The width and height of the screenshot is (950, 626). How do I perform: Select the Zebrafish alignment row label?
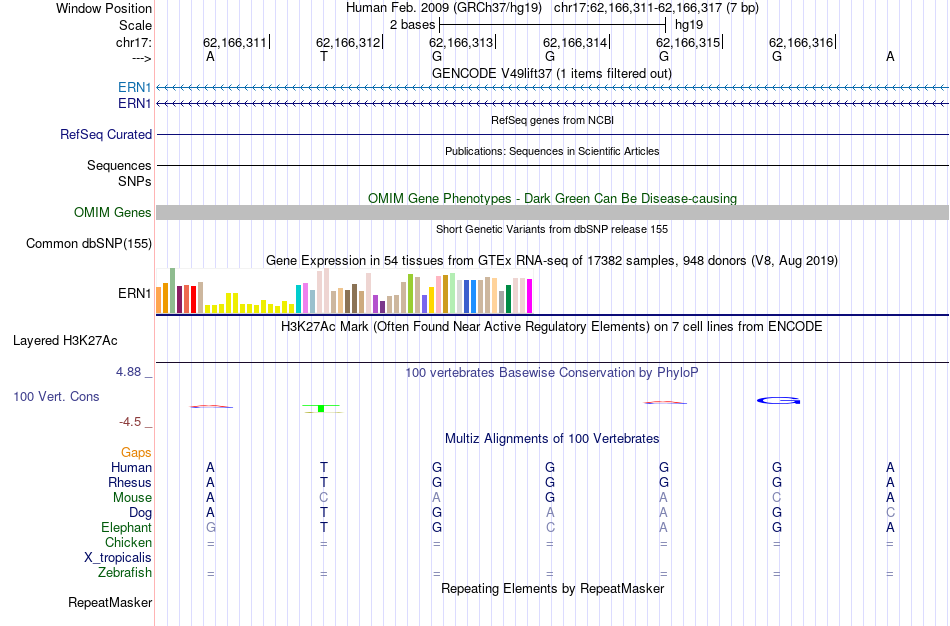[125, 573]
